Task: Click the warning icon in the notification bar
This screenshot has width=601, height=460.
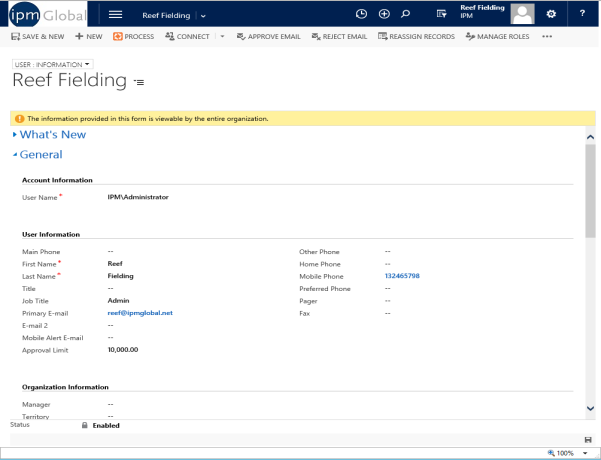Action: [x=19, y=119]
